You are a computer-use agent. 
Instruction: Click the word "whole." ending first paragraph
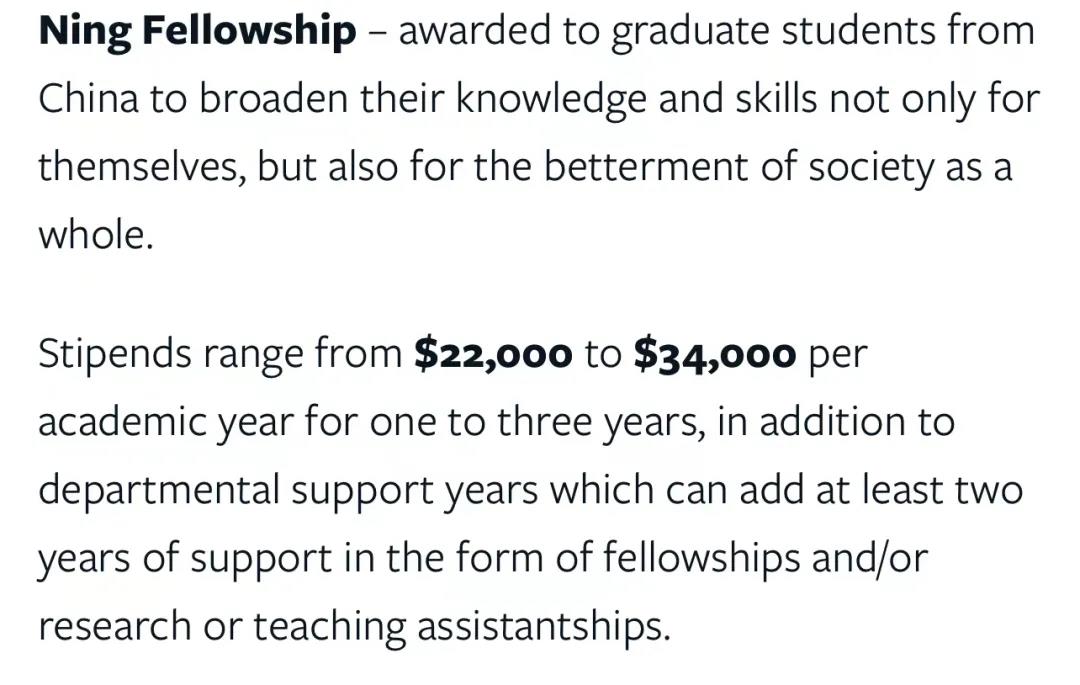point(96,235)
